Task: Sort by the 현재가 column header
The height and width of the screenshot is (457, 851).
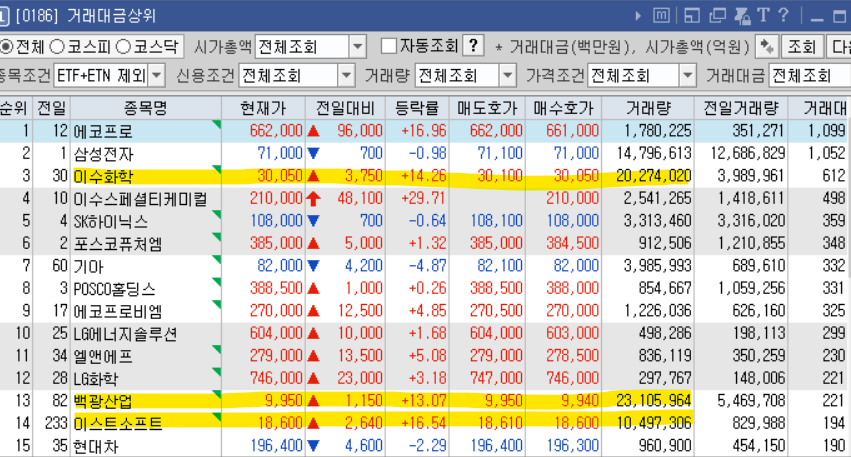Action: pos(263,108)
